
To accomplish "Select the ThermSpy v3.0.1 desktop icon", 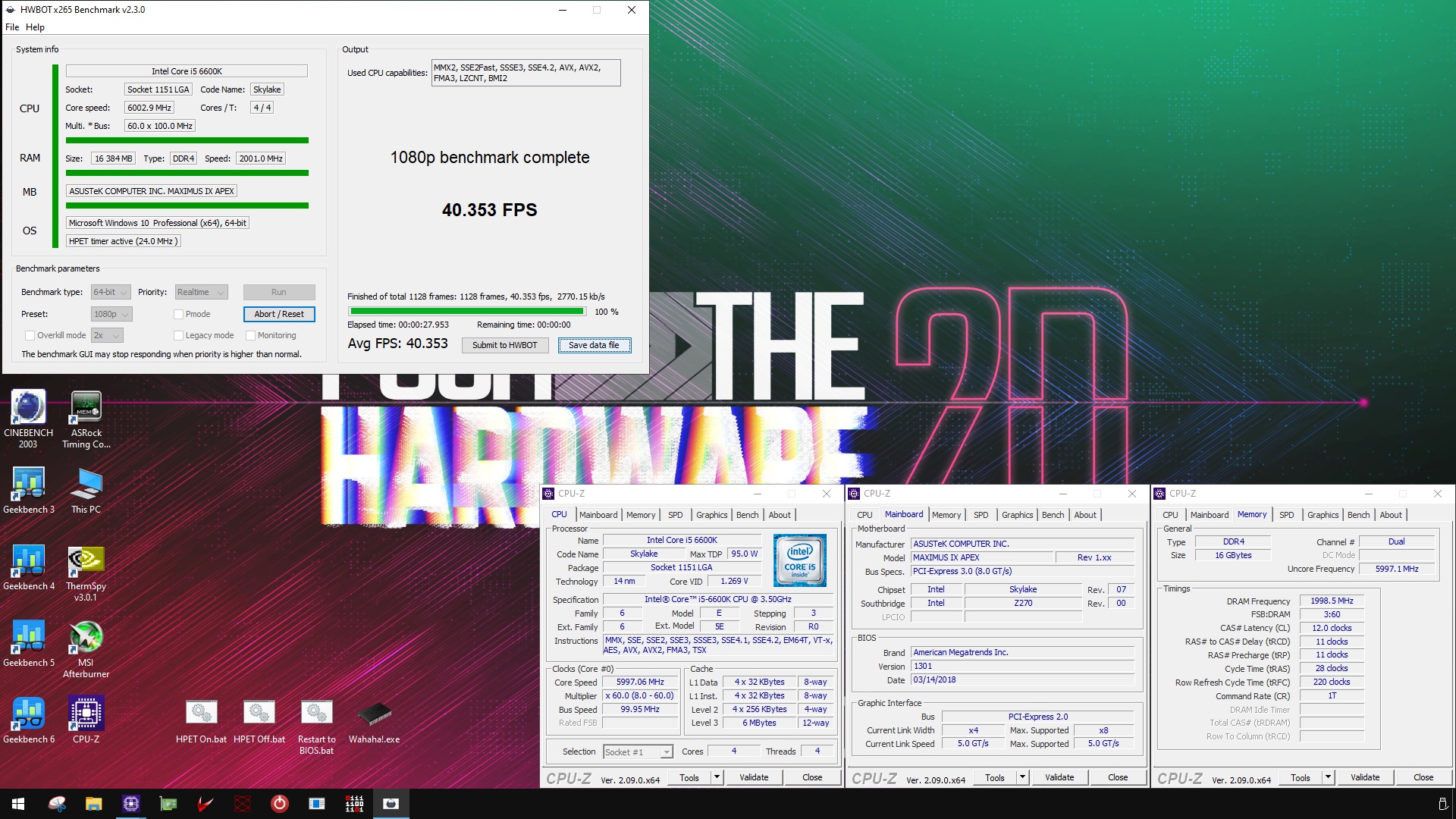I will coord(86,573).
